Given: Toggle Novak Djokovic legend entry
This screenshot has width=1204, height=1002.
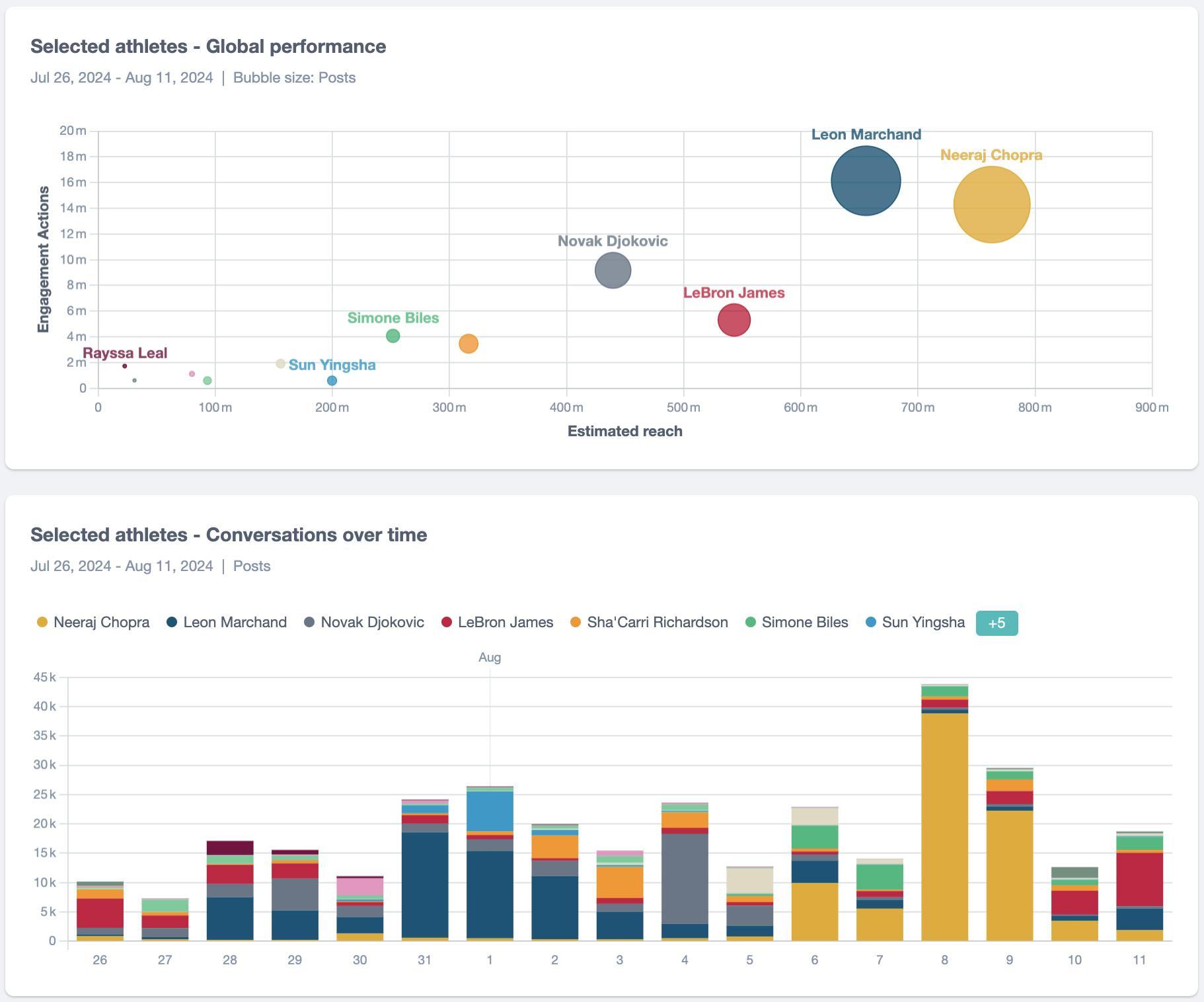Looking at the screenshot, I should pyautogui.click(x=364, y=623).
